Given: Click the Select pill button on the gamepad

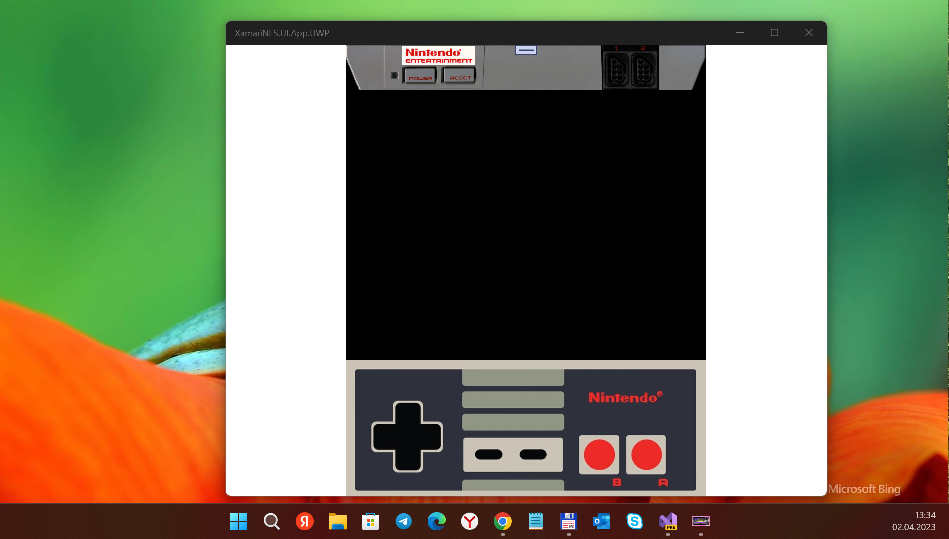Looking at the screenshot, I should pyautogui.click(x=488, y=454).
